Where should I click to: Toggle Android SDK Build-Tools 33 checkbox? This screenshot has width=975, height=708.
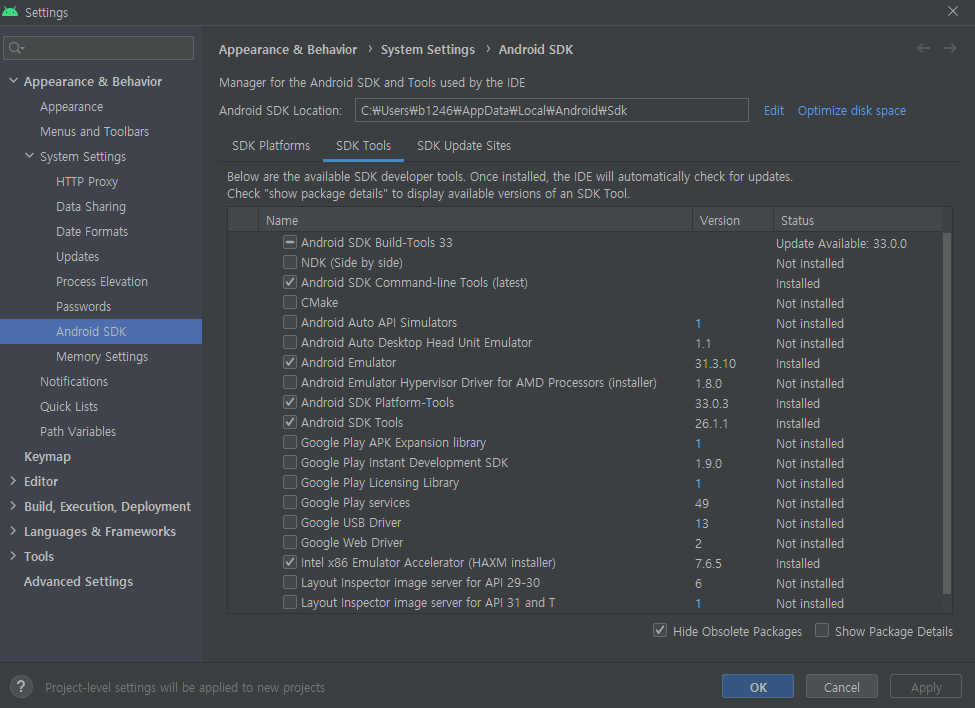[x=290, y=242]
